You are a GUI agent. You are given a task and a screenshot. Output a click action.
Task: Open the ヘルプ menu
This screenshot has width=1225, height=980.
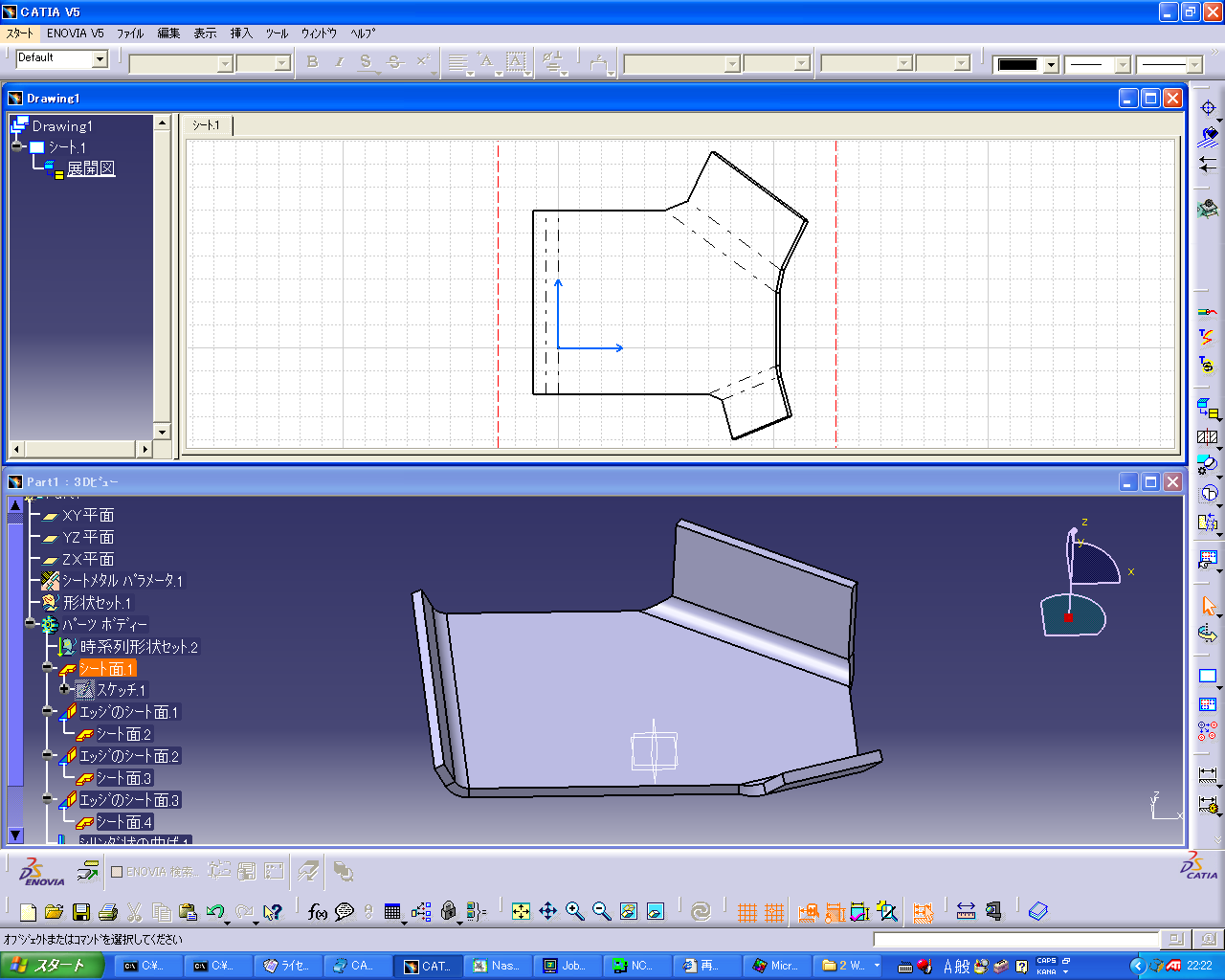click(x=363, y=33)
